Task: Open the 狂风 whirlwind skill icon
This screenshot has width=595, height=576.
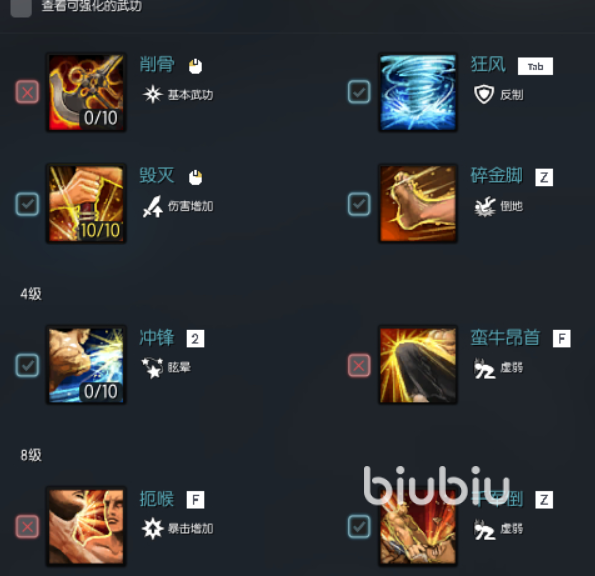Action: [x=418, y=92]
